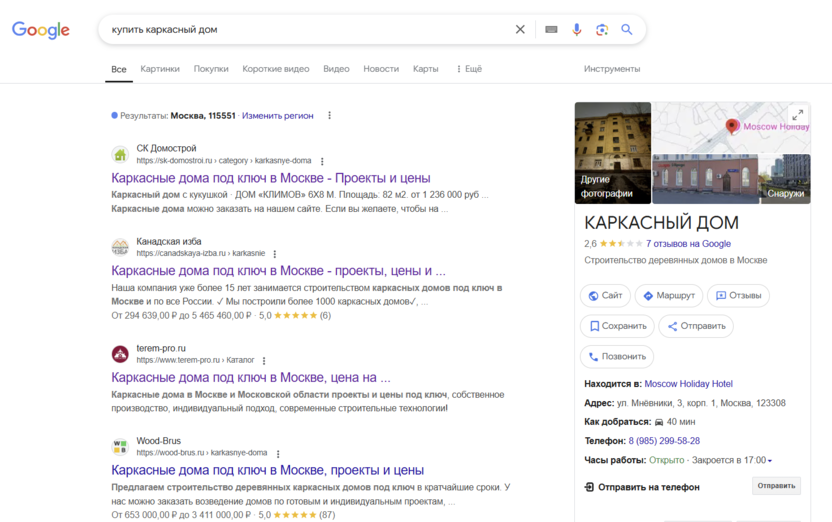Clear the search query with X icon

(520, 30)
